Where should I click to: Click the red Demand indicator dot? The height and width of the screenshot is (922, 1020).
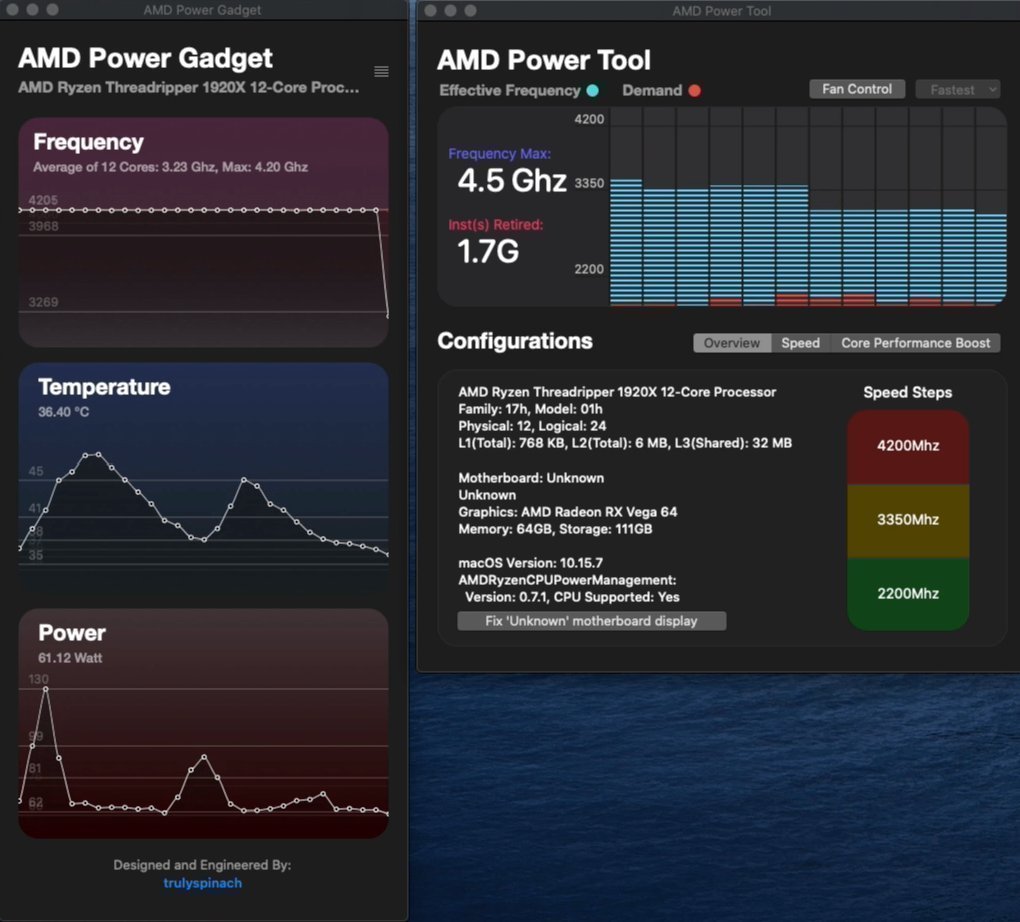tap(695, 91)
